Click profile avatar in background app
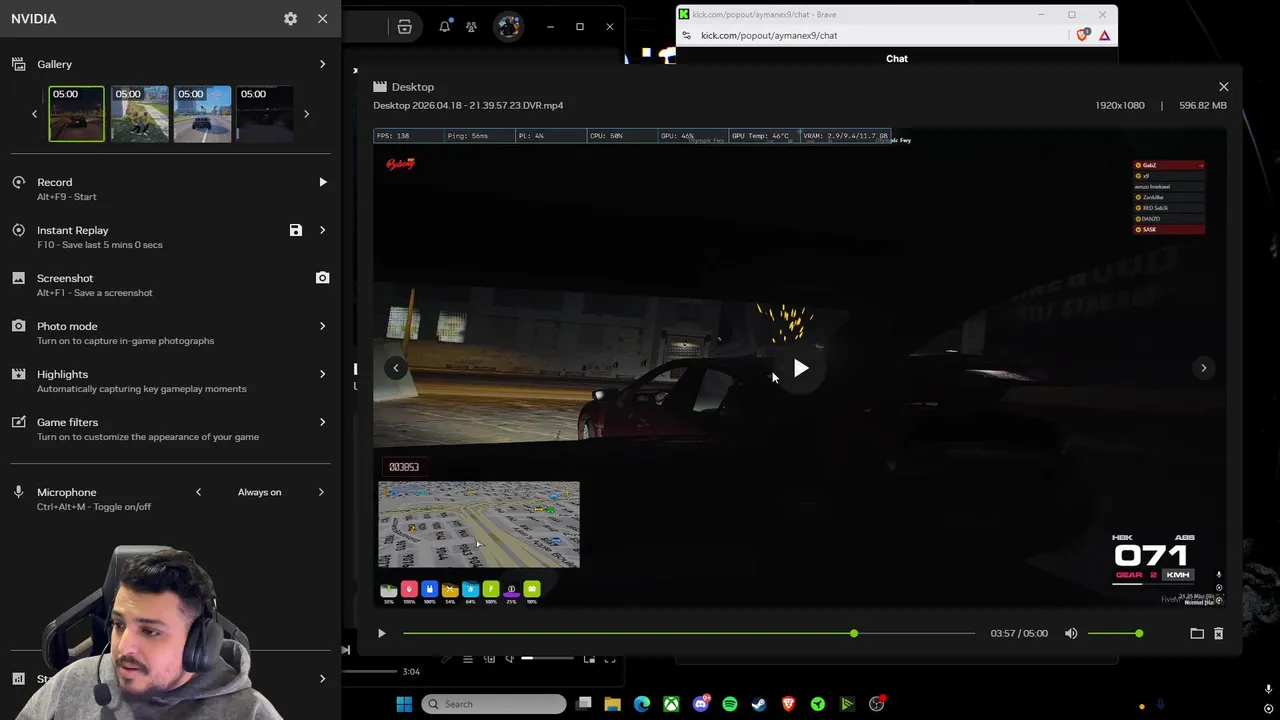This screenshot has height=720, width=1280. click(508, 27)
